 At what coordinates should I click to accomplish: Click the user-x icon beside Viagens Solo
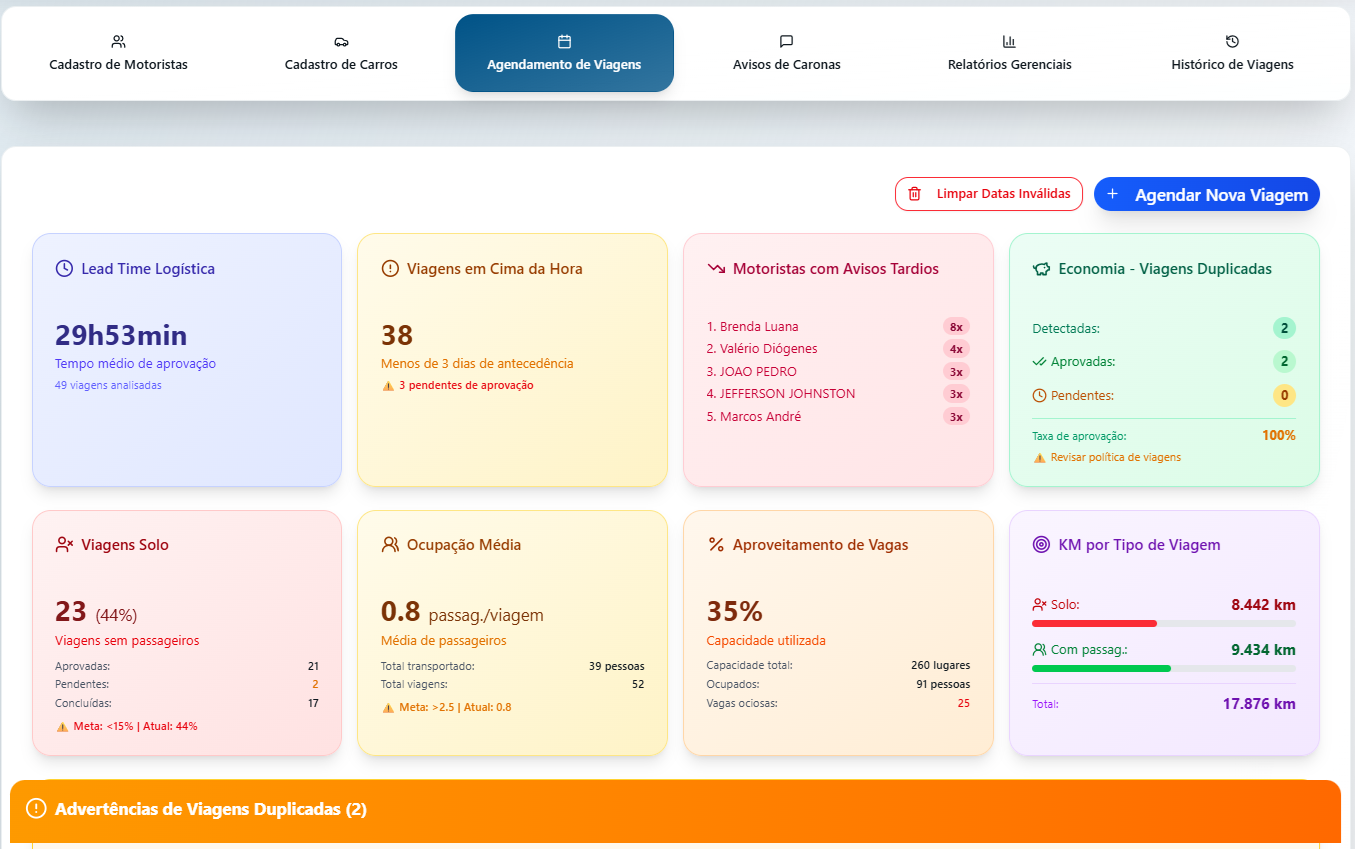click(64, 545)
